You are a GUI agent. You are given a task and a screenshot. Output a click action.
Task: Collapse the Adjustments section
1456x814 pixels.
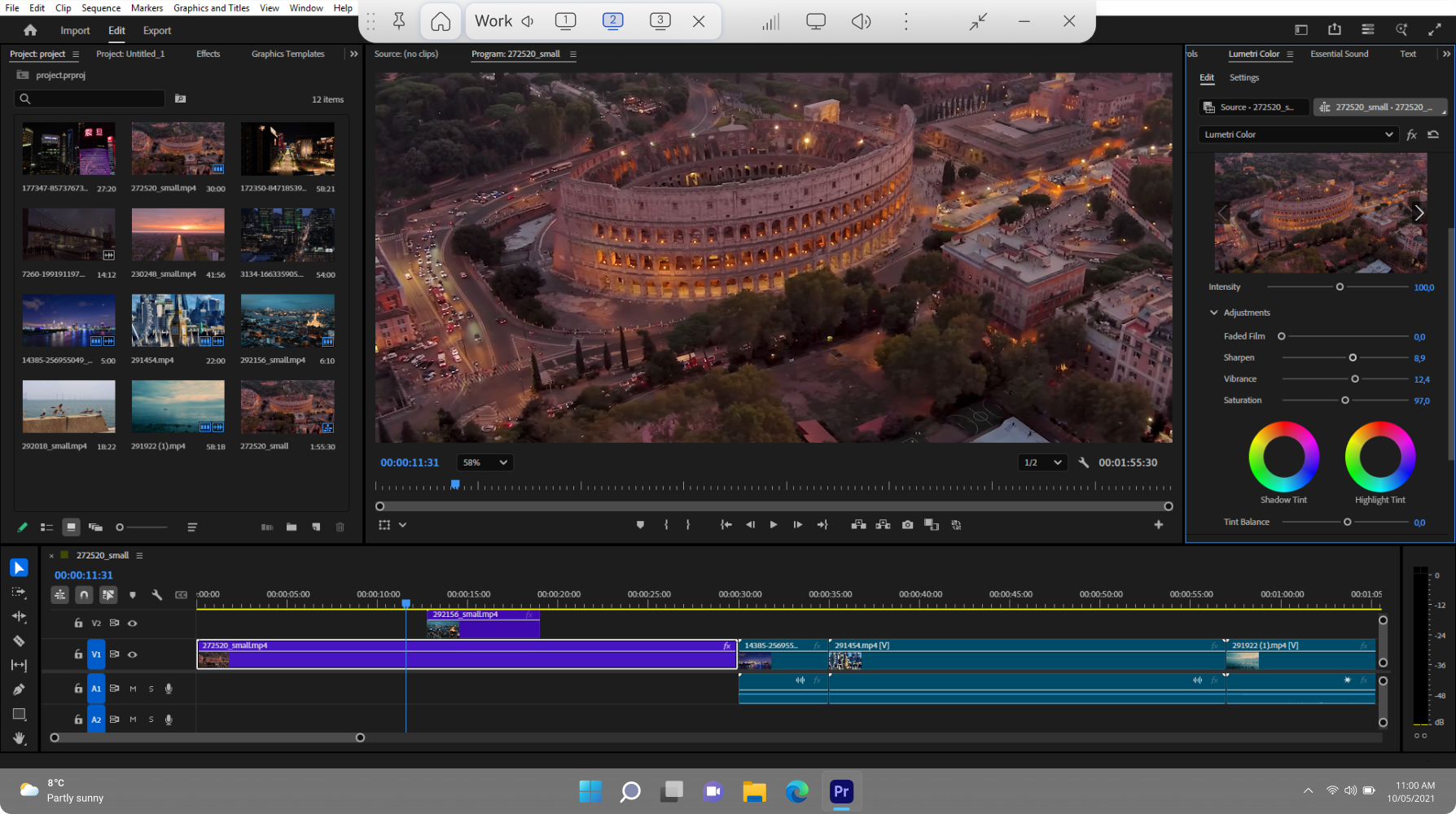click(1213, 313)
